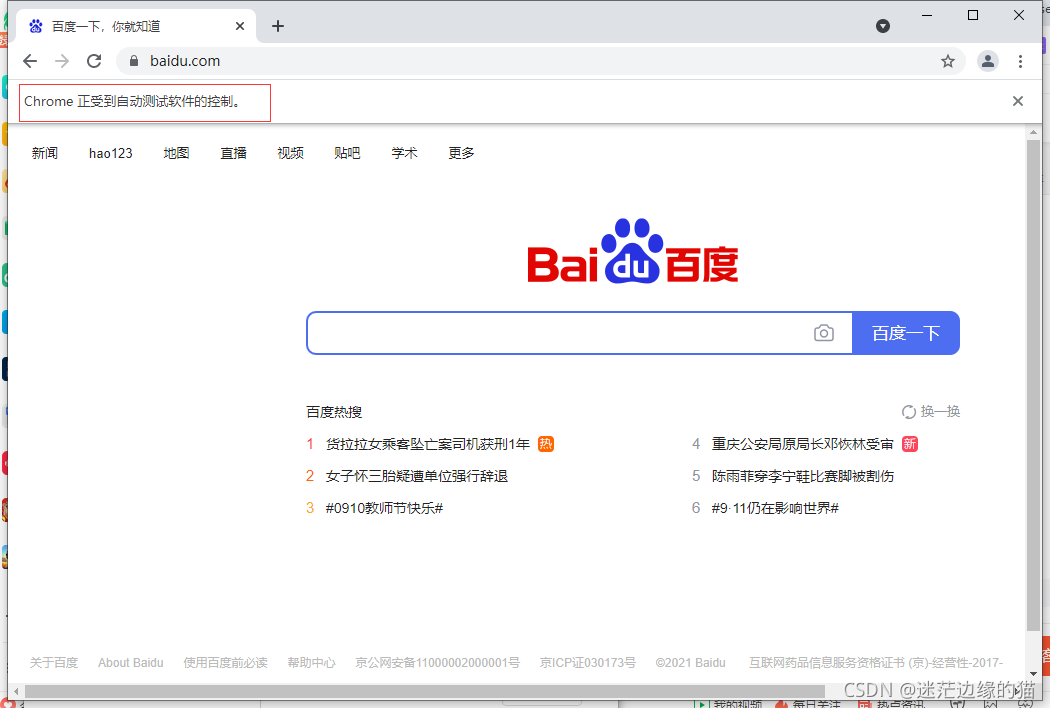Open a new tab with the plus button
Viewport: 1050px width, 708px height.
tap(278, 26)
